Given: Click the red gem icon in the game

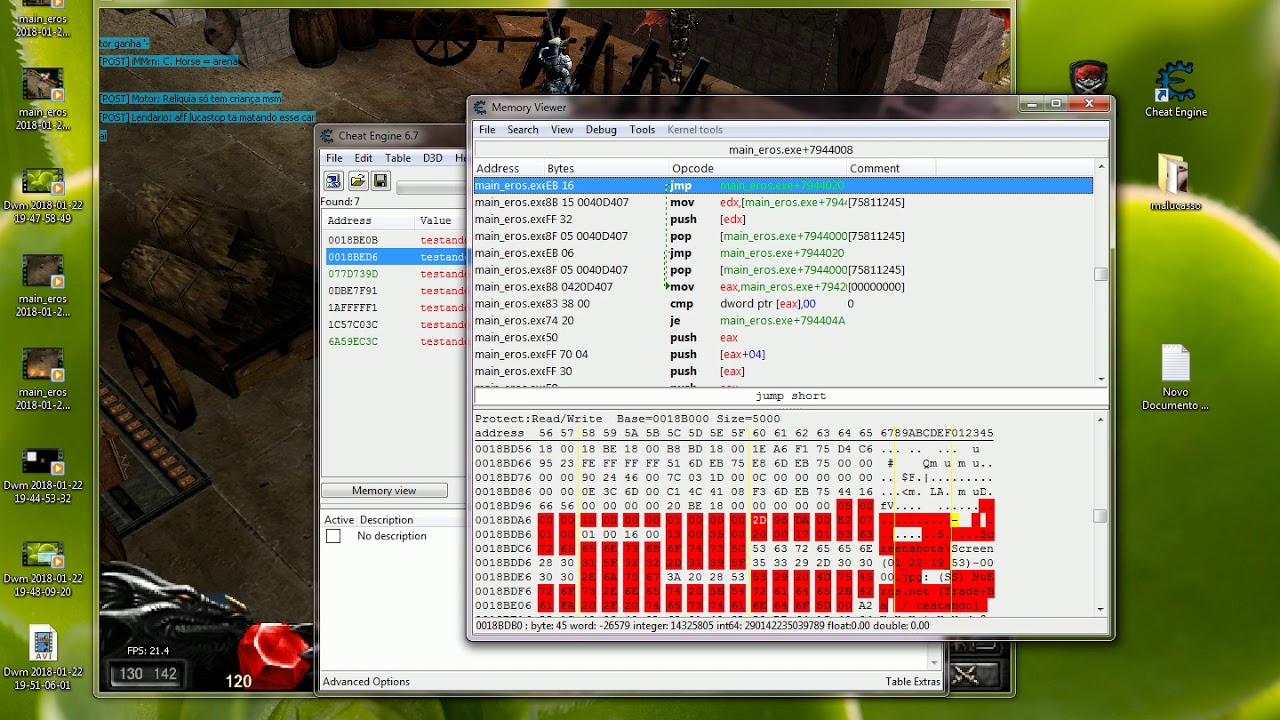Looking at the screenshot, I should tap(273, 653).
